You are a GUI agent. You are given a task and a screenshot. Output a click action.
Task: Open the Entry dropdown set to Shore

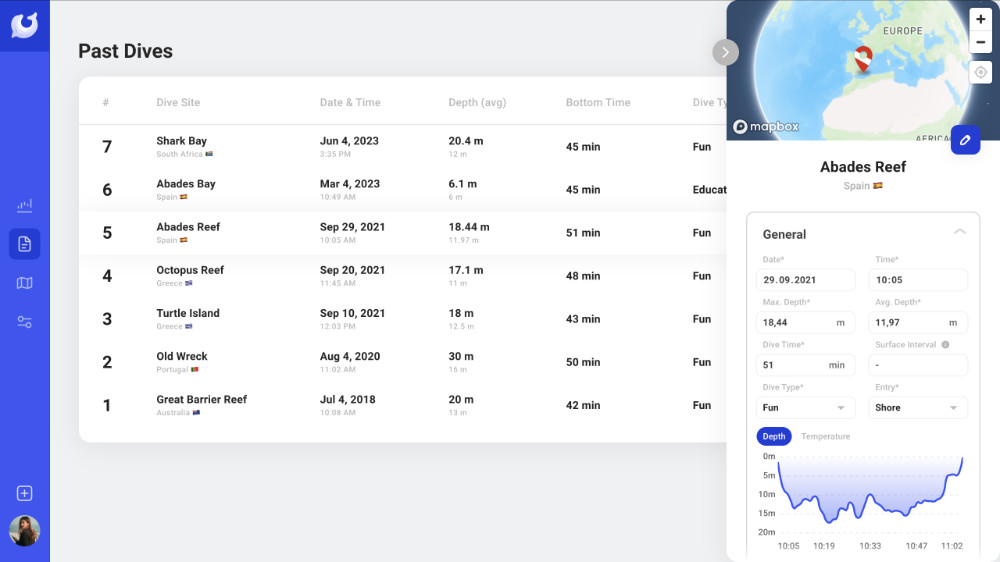coord(917,408)
